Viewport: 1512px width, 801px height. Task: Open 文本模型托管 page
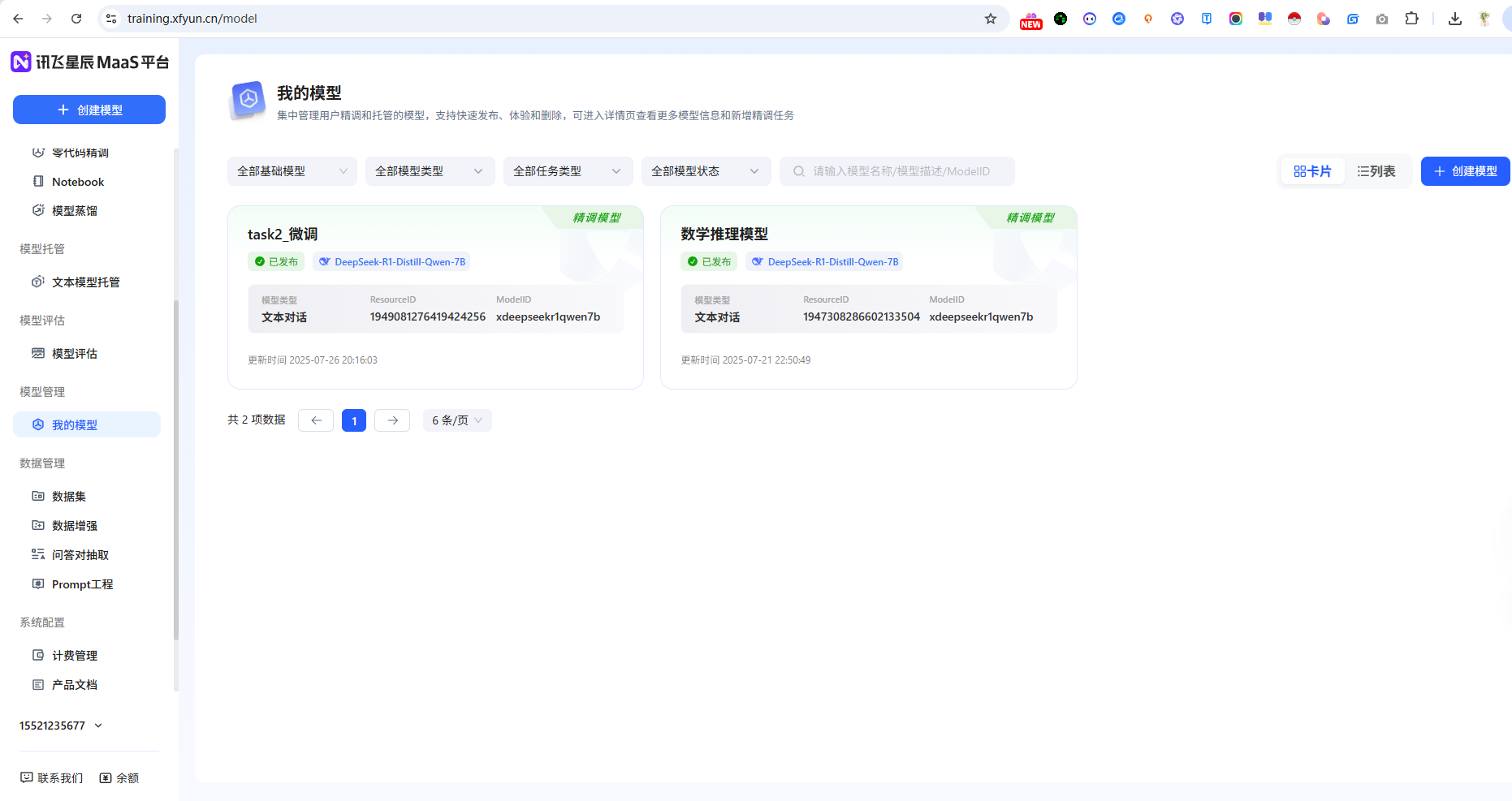[x=86, y=282]
